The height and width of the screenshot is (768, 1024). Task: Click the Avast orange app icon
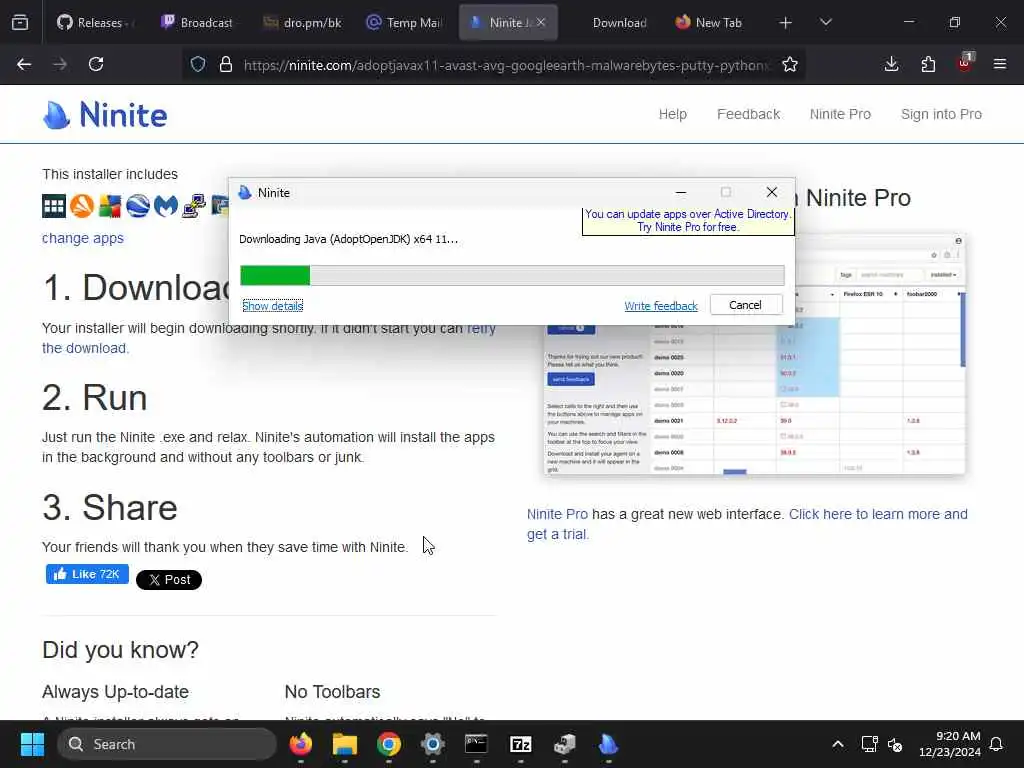point(82,206)
